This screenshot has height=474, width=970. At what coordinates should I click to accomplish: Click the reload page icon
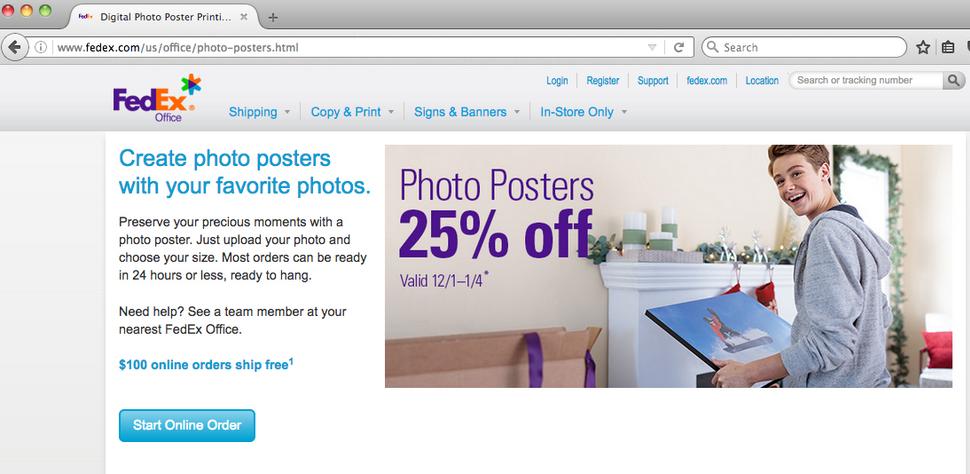pyautogui.click(x=679, y=47)
